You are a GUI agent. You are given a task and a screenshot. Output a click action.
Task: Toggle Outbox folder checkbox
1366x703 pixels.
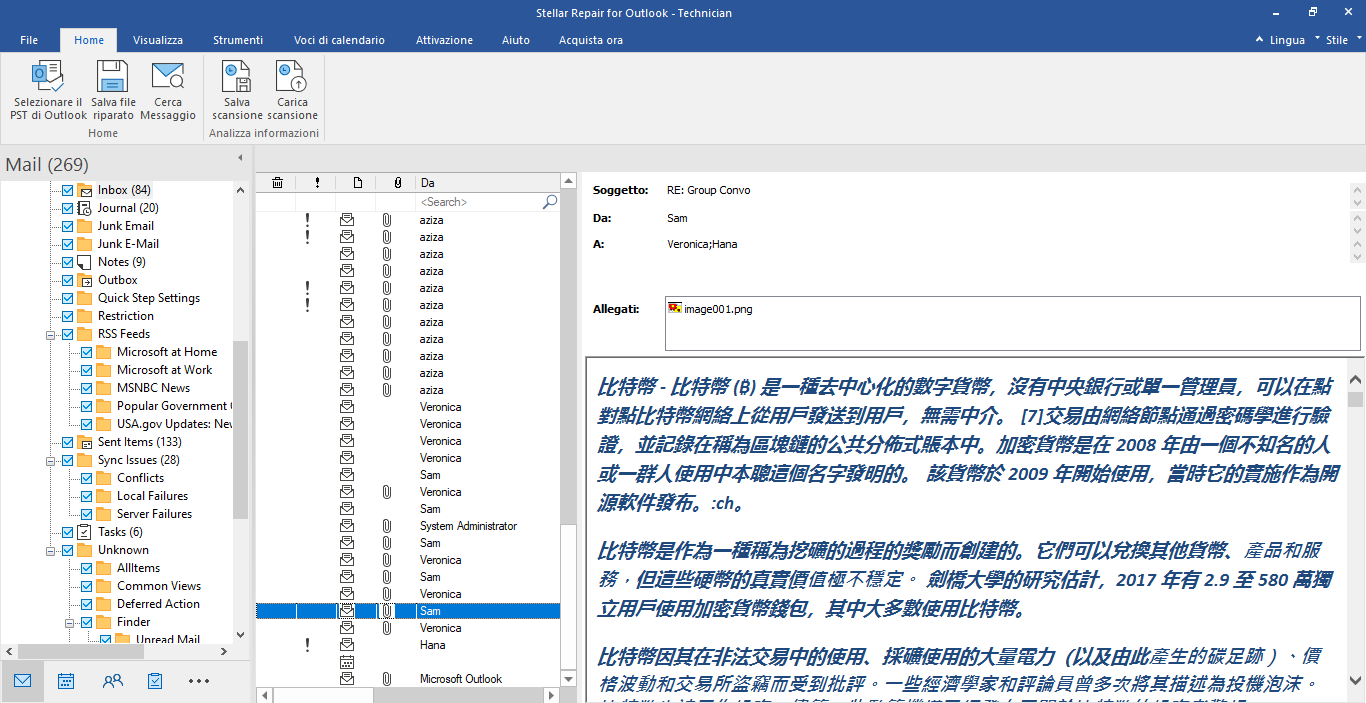click(68, 280)
